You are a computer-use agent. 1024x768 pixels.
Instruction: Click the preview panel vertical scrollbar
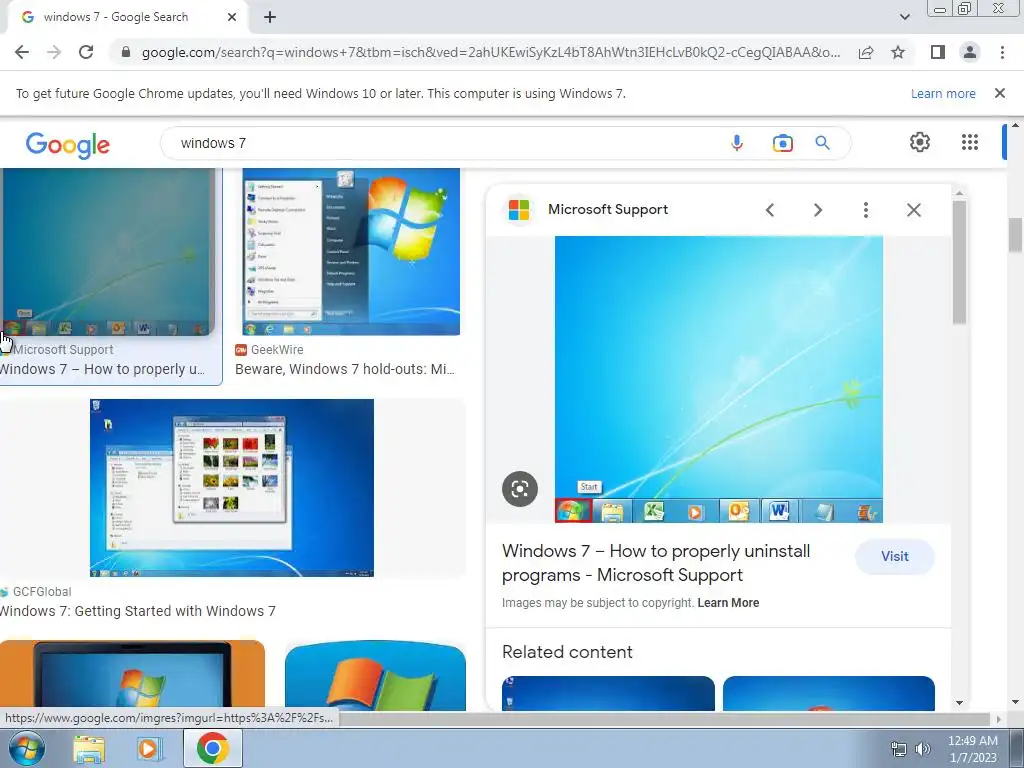coord(959,263)
